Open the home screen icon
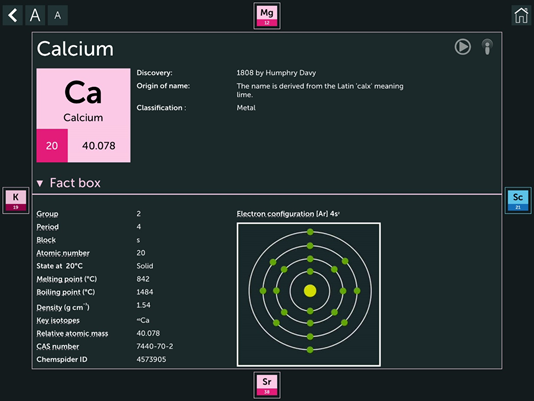The image size is (534, 401). click(x=521, y=15)
